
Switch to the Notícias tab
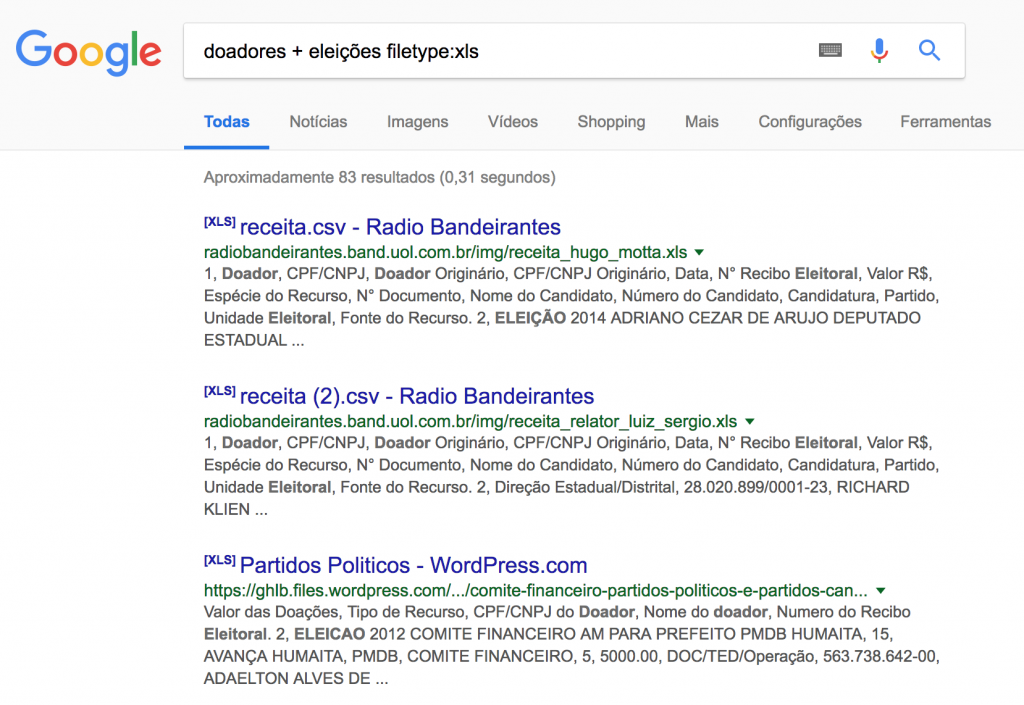[318, 122]
